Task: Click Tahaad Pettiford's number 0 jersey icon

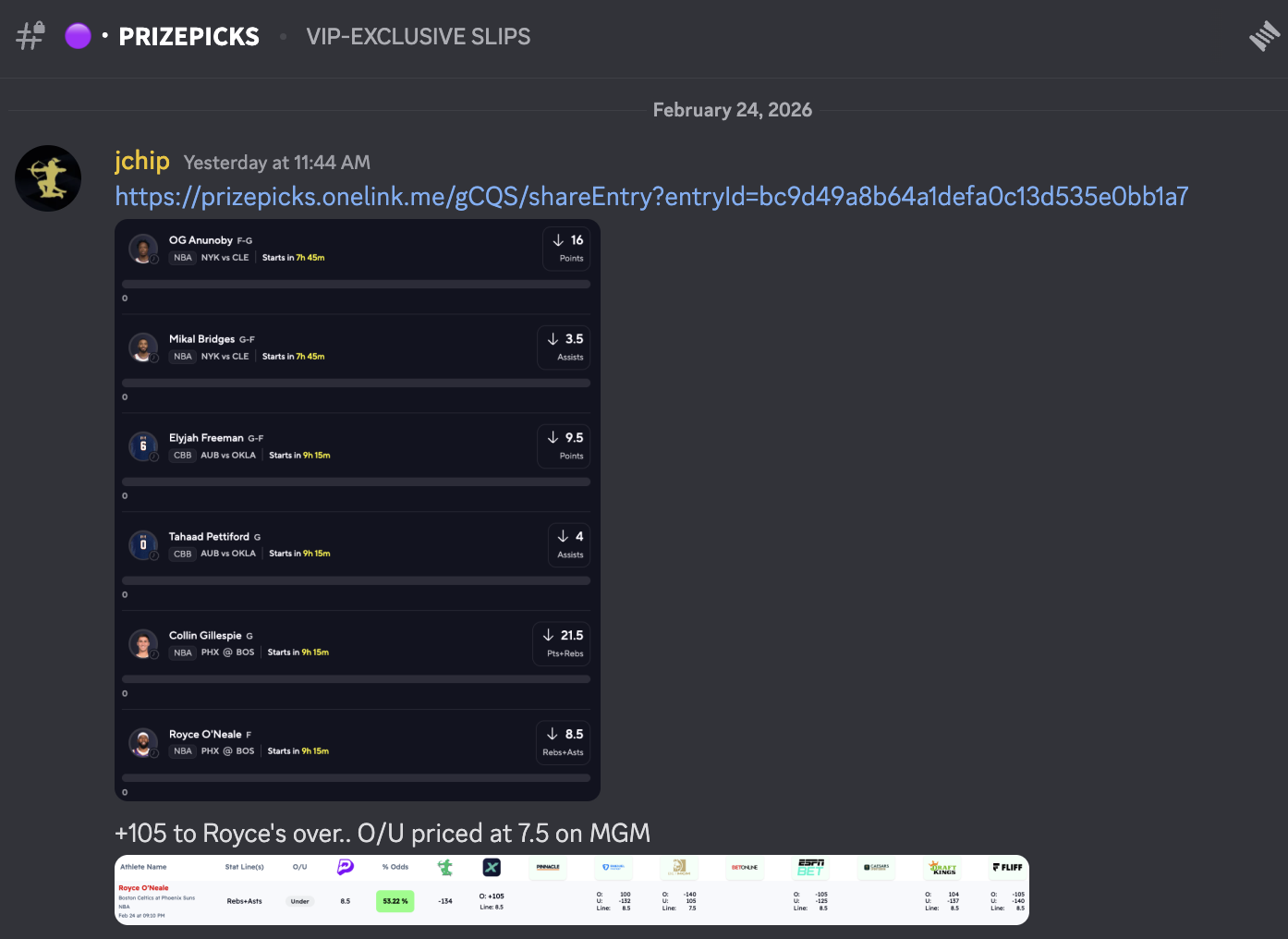Action: tap(143, 545)
